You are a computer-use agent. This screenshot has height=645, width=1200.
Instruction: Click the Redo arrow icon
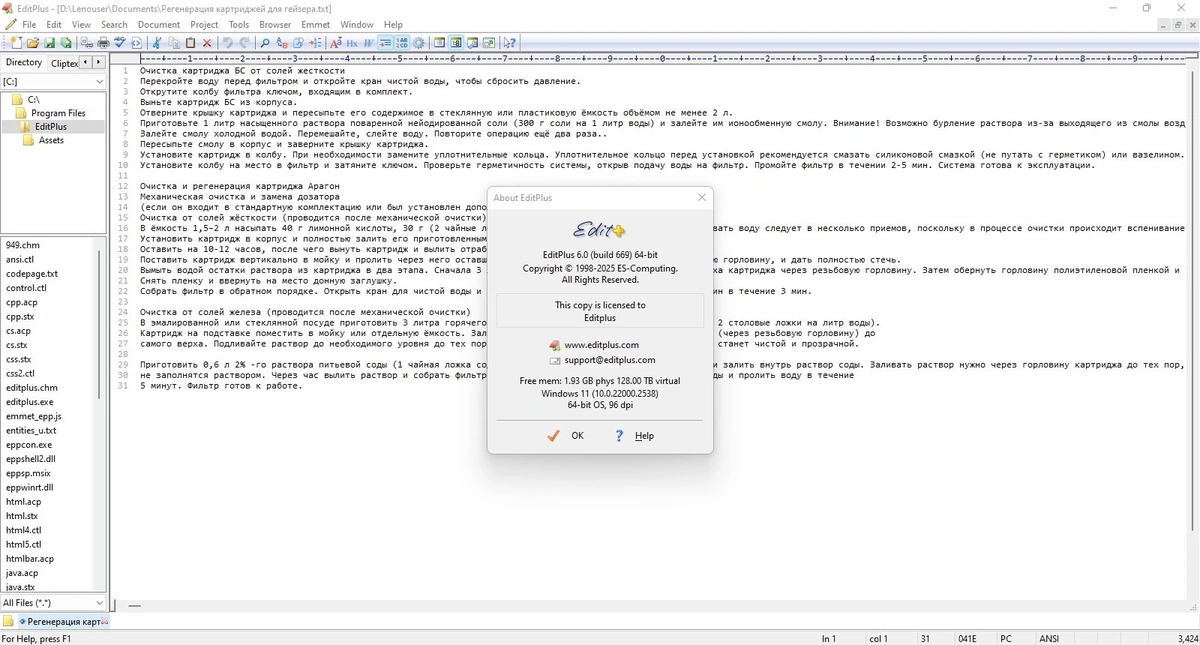click(x=245, y=43)
